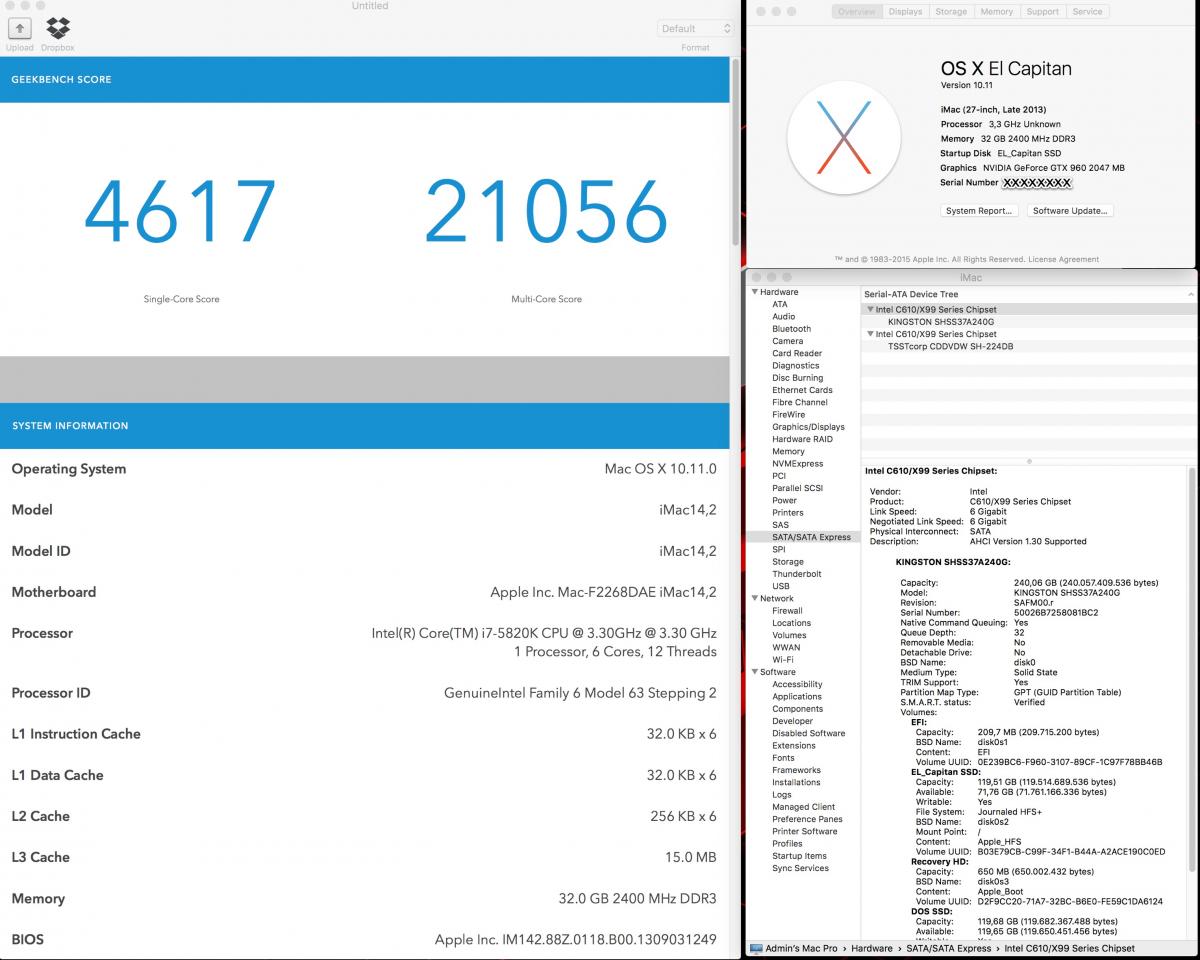The width and height of the screenshot is (1200, 960).
Task: Select Printers in the Hardware list
Action: 788,513
